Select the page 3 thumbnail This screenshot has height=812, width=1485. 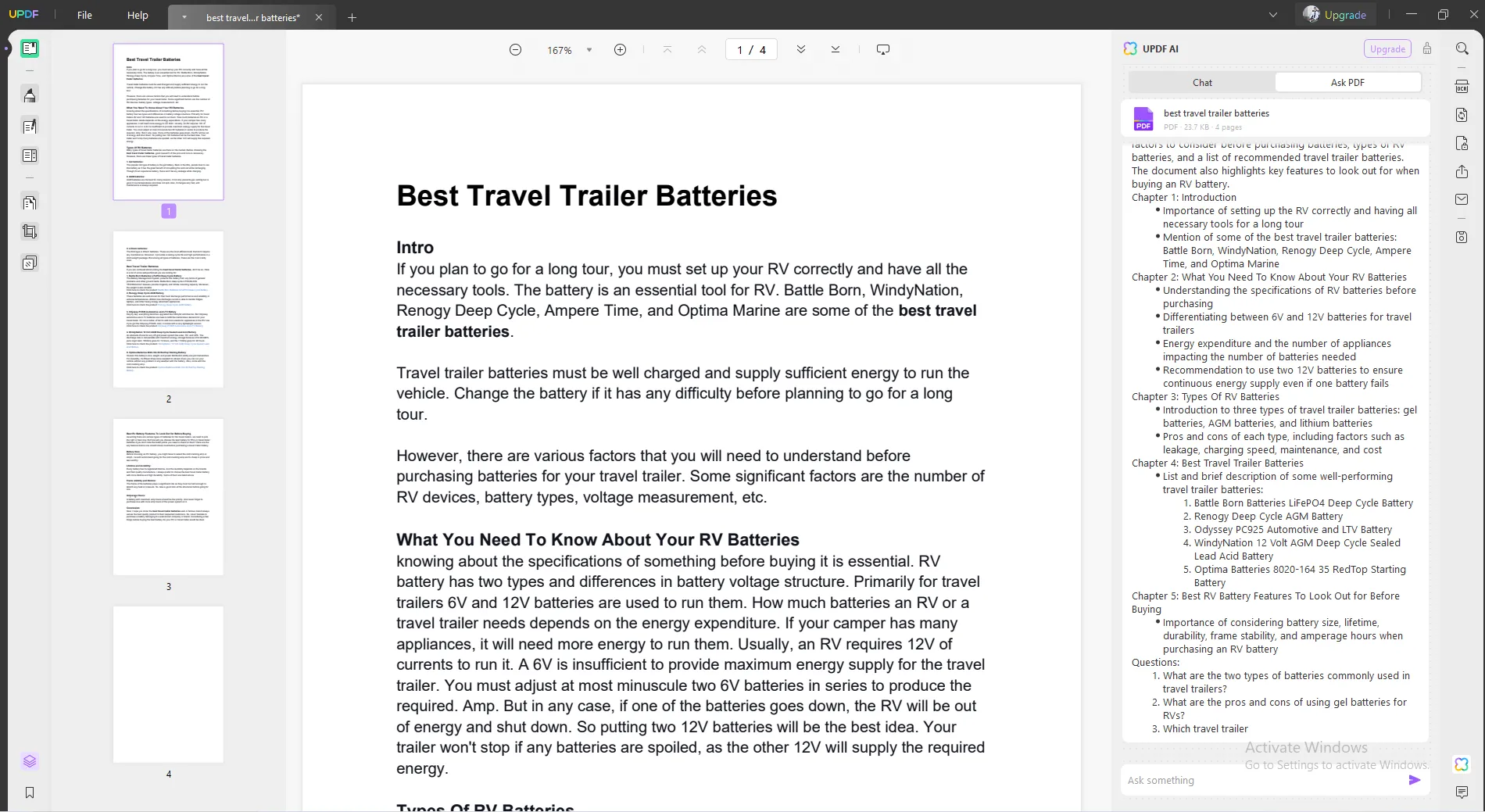tap(168, 497)
